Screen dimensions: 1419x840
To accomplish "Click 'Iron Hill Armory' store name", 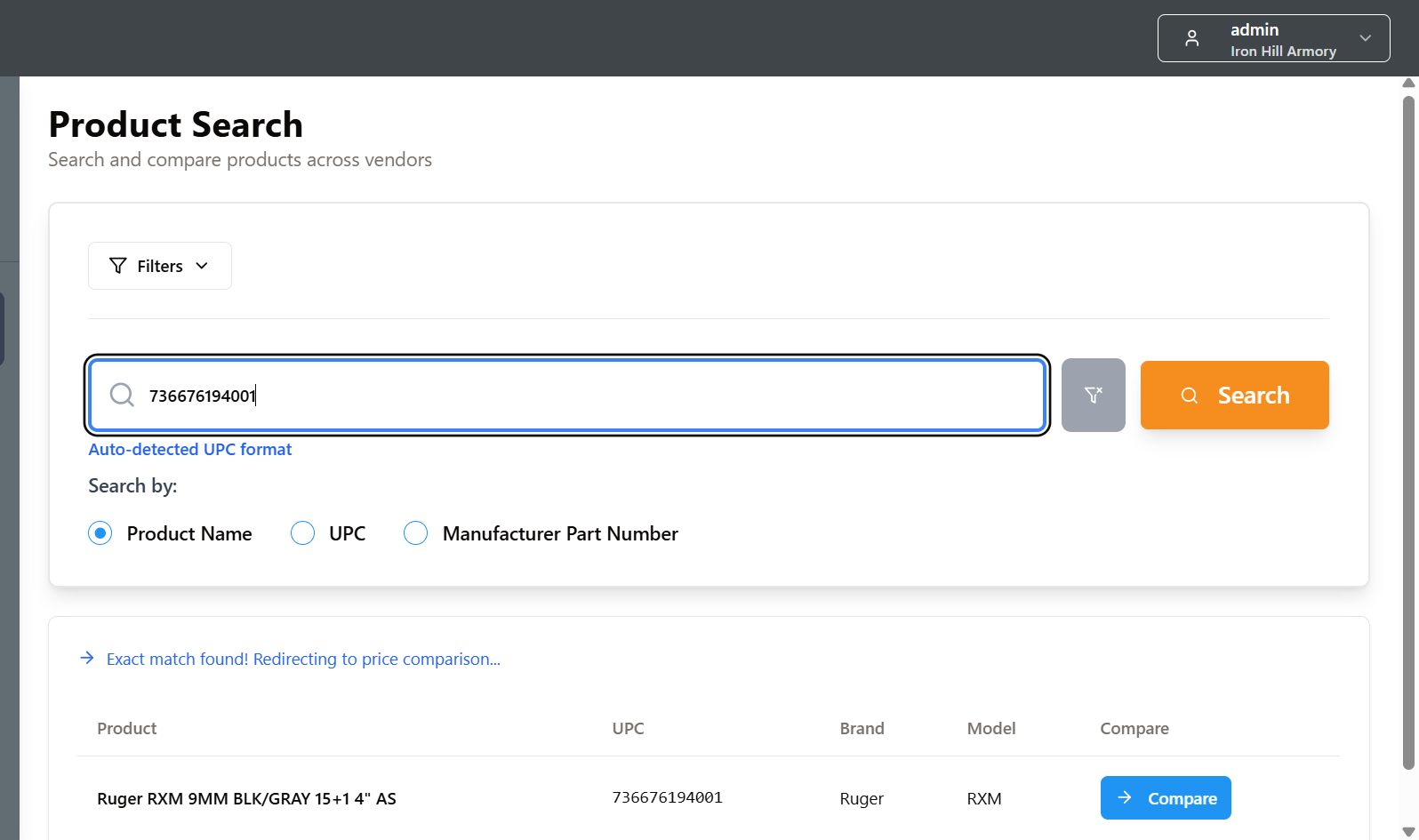I will click(x=1283, y=52).
